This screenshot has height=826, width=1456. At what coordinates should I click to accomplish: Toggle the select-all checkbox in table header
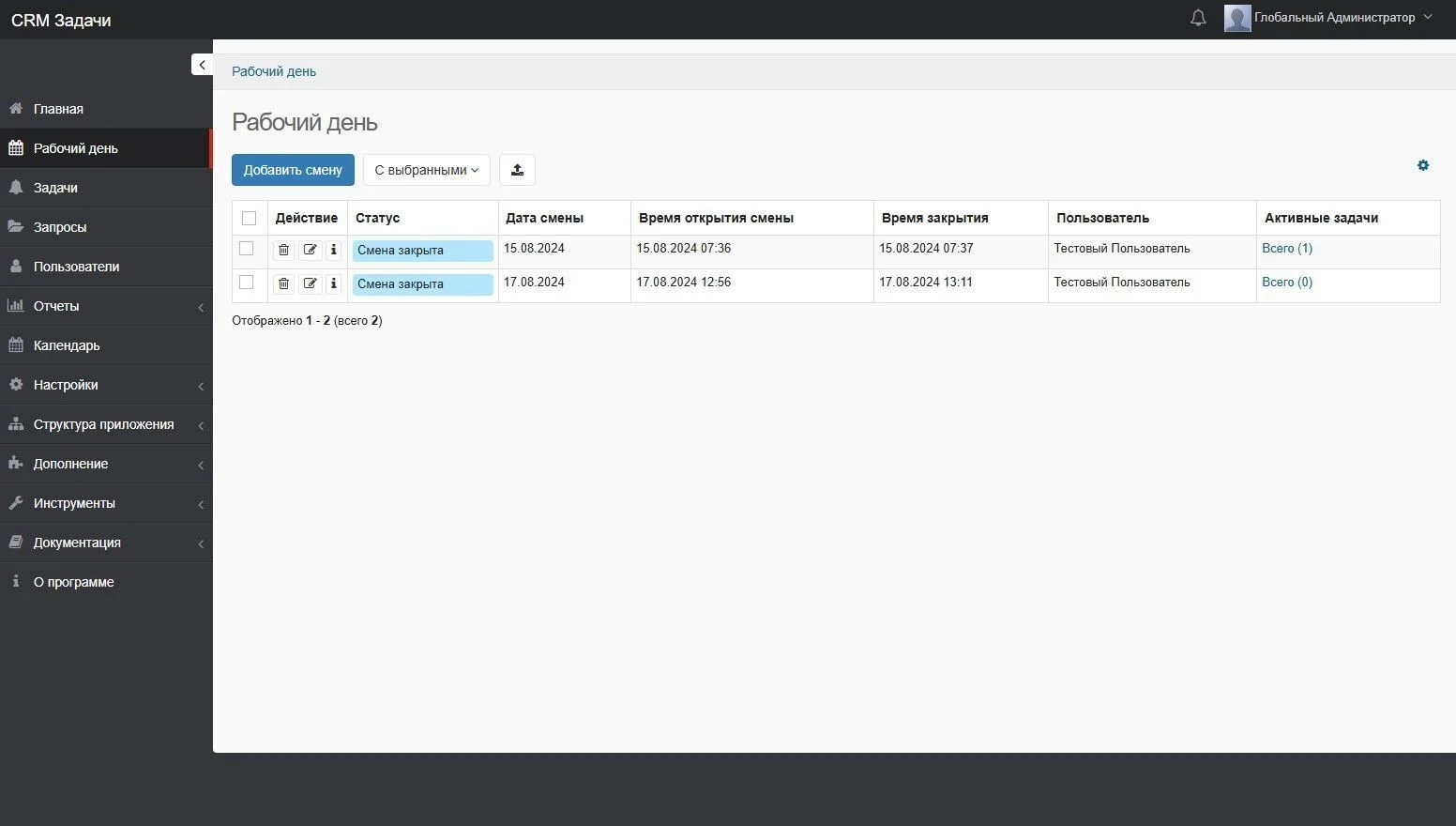click(249, 218)
